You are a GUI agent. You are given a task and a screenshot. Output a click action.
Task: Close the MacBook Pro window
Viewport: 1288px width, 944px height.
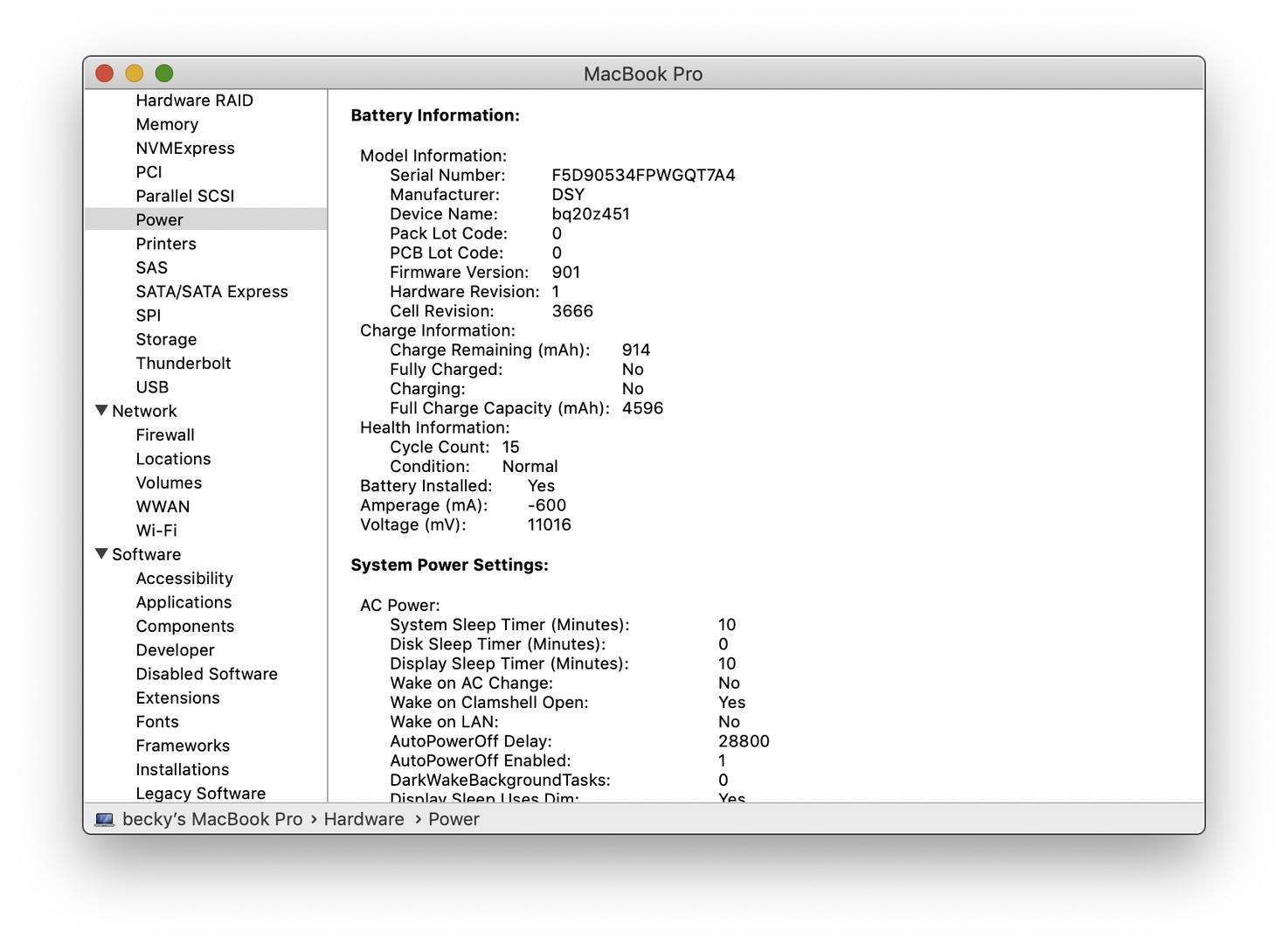point(105,73)
